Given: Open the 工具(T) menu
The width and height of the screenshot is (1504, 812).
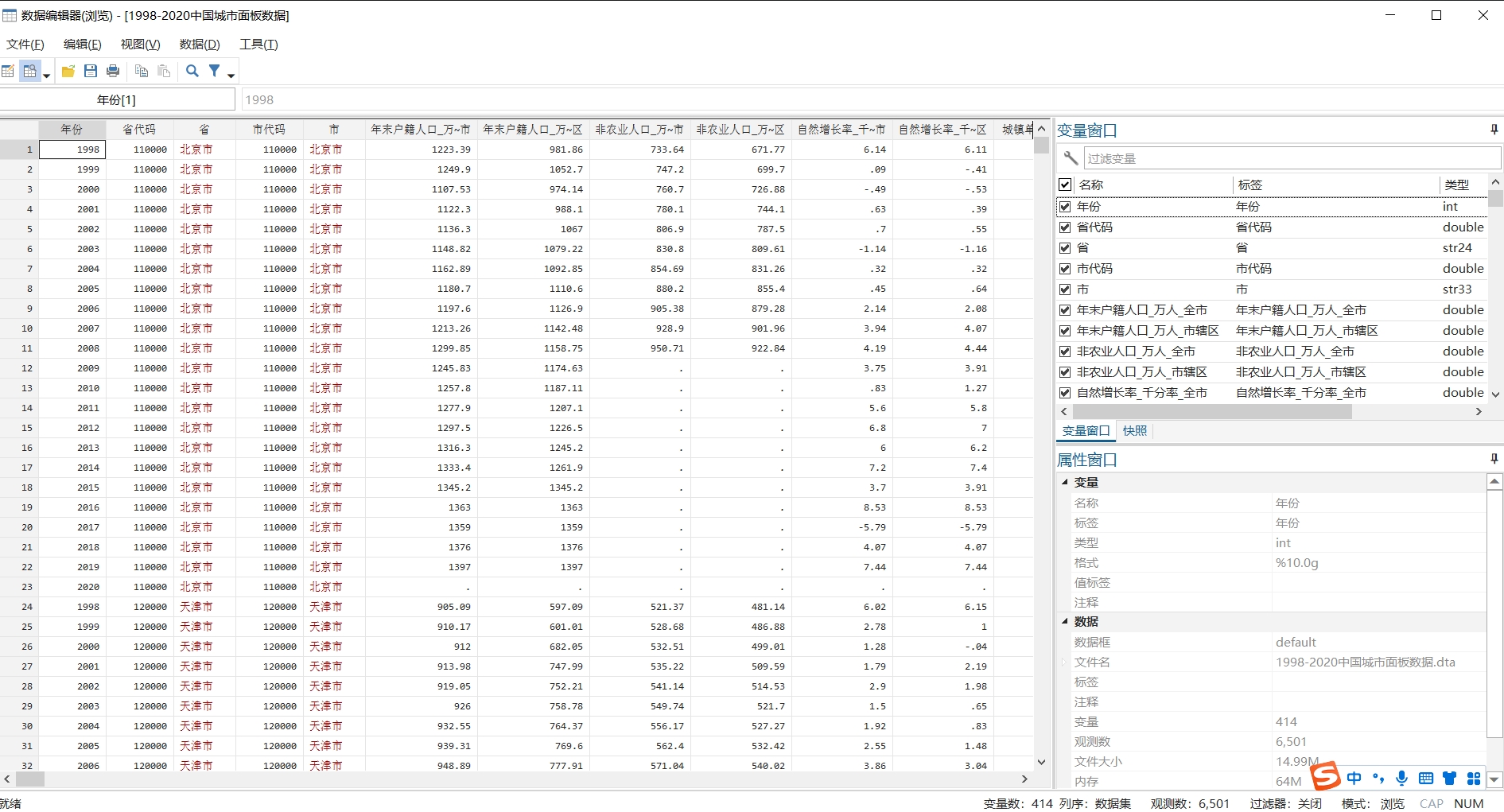Looking at the screenshot, I should [259, 45].
